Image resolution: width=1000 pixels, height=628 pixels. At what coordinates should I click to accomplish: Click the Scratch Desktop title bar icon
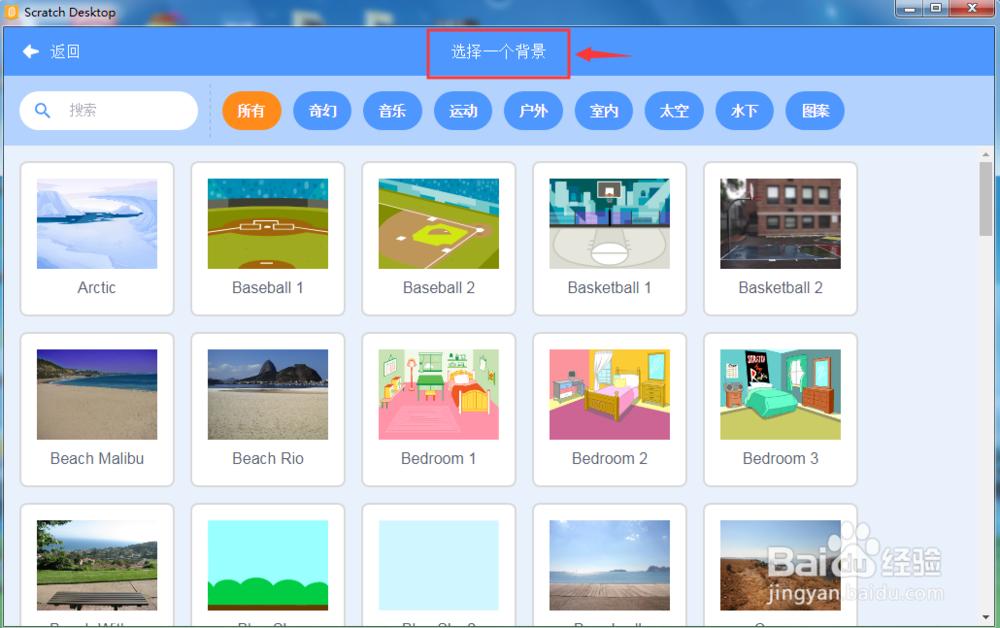point(11,12)
